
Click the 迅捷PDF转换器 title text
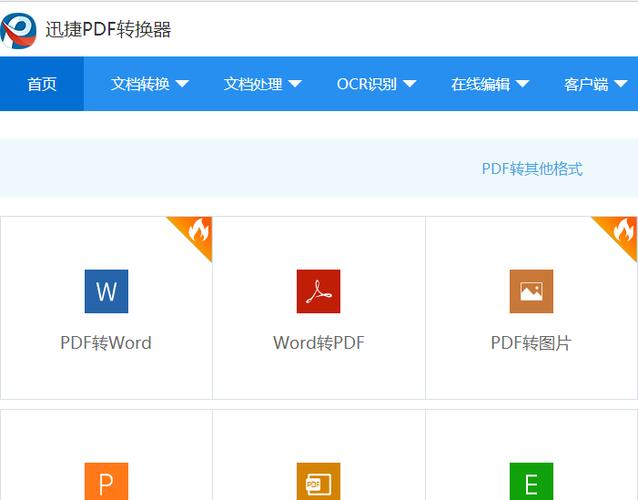click(108, 29)
